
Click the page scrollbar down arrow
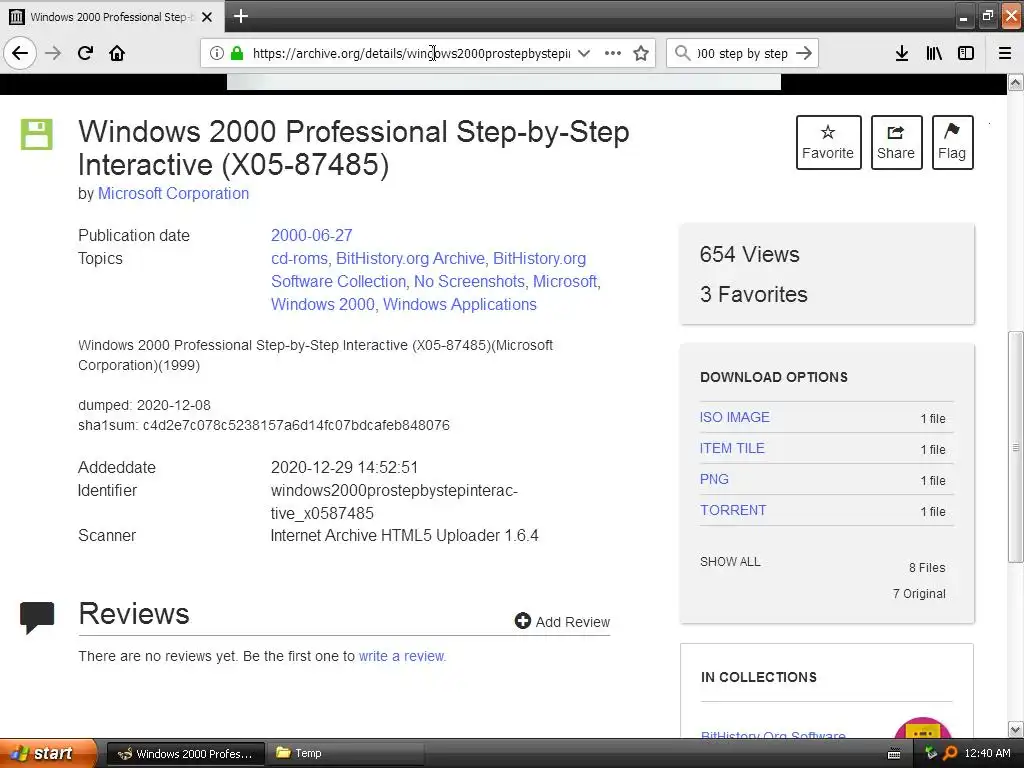point(1015,729)
